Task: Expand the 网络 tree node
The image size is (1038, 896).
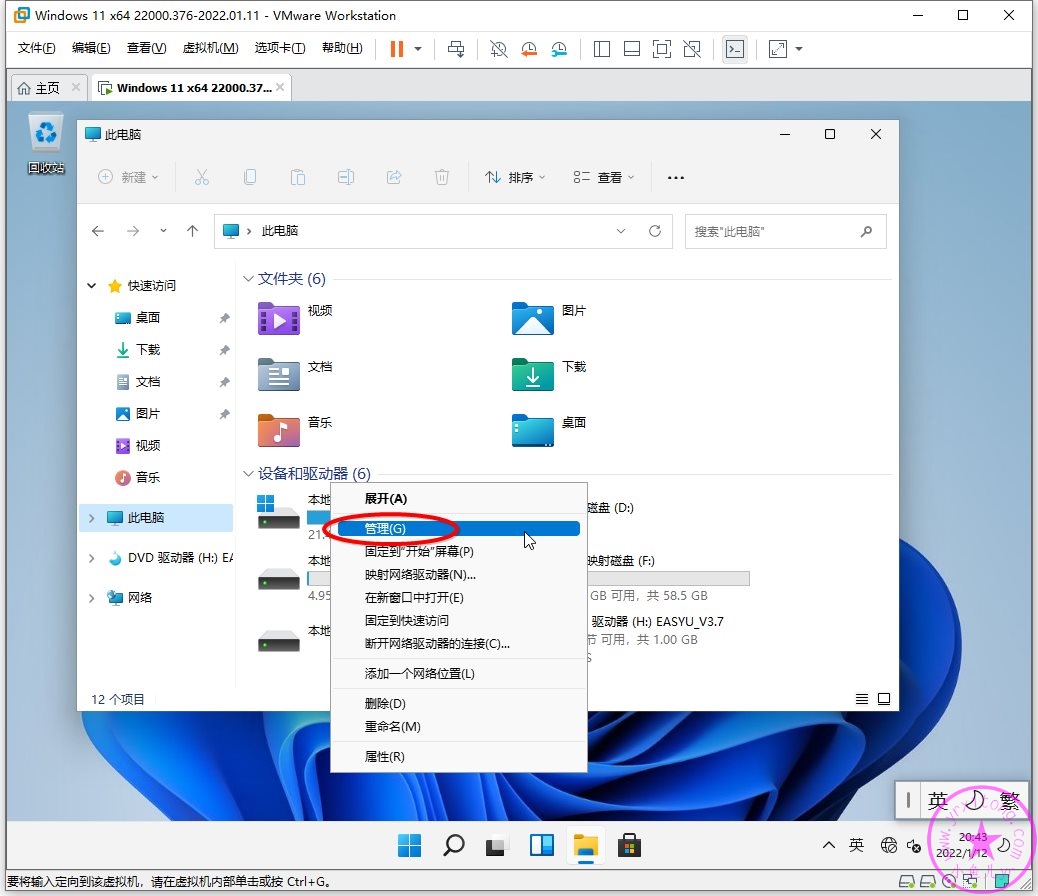Action: [x=91, y=598]
